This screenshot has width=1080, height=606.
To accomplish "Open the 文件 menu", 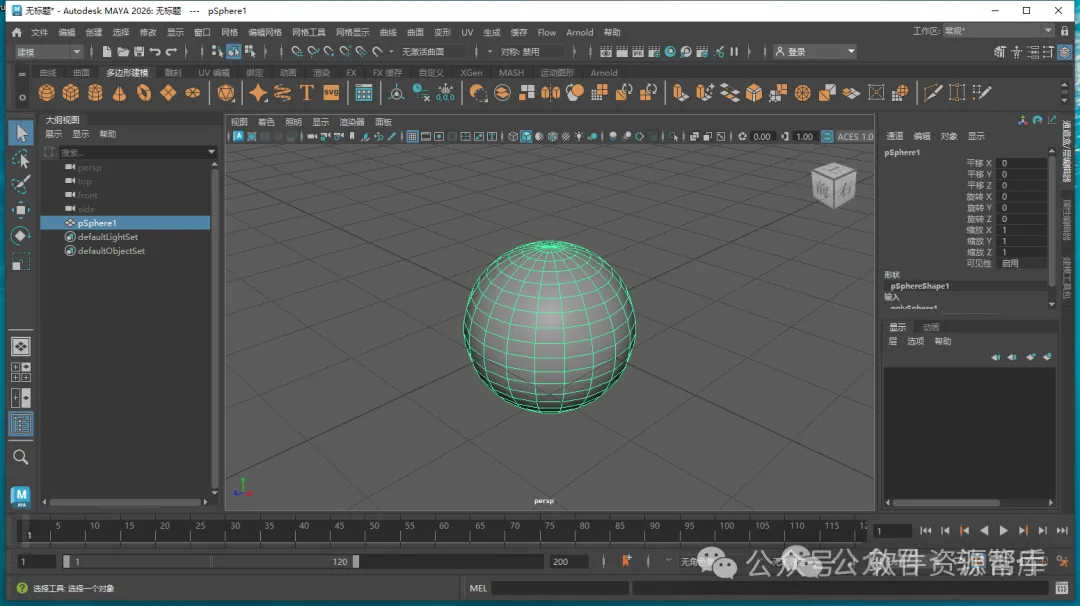I will tap(39, 32).
